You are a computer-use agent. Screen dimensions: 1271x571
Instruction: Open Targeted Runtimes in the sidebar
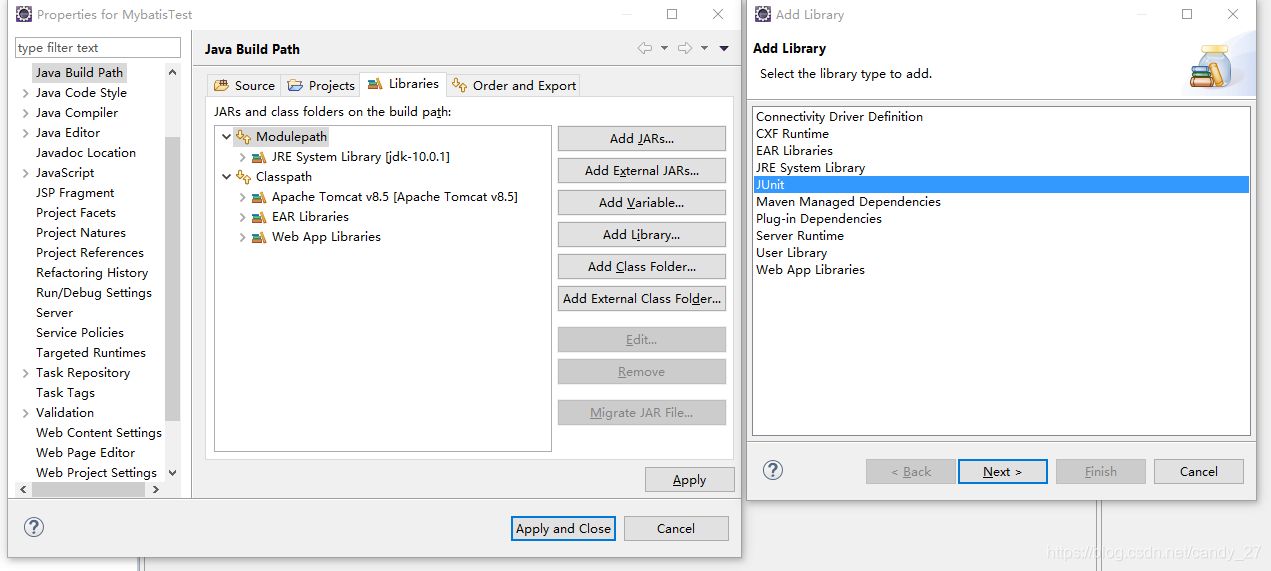pos(91,353)
